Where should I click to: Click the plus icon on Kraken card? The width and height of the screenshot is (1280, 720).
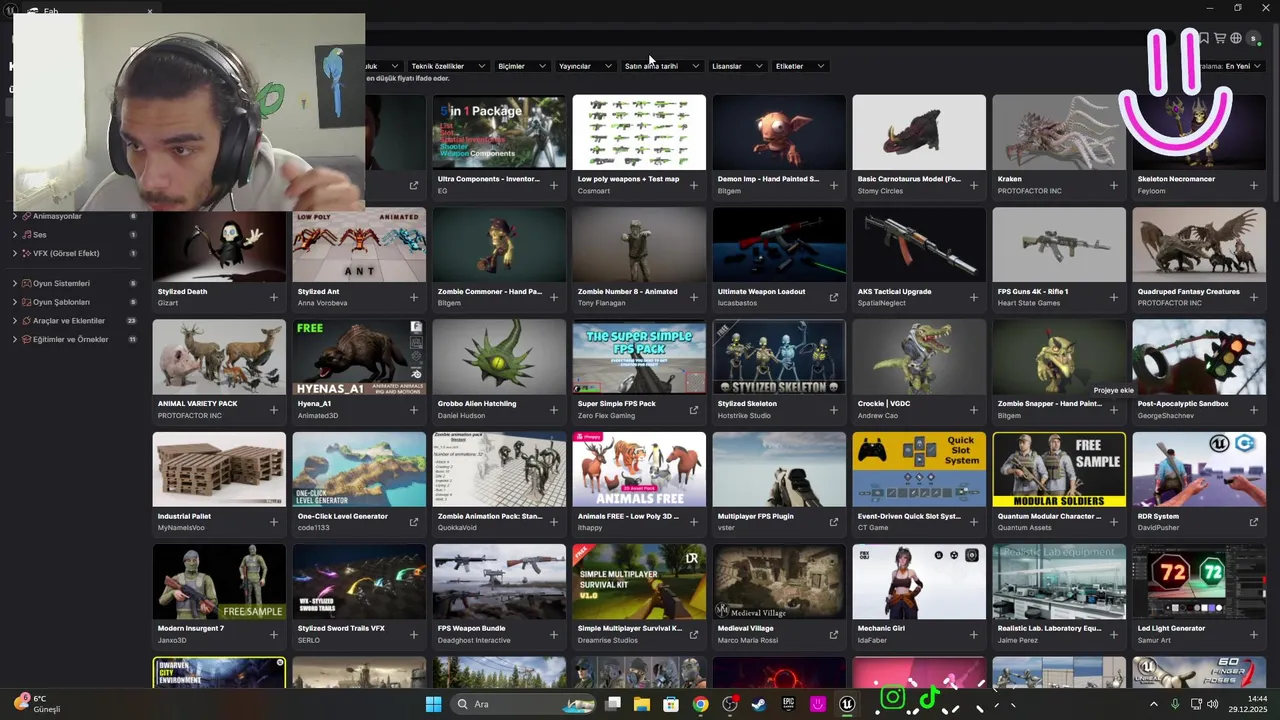1114,185
